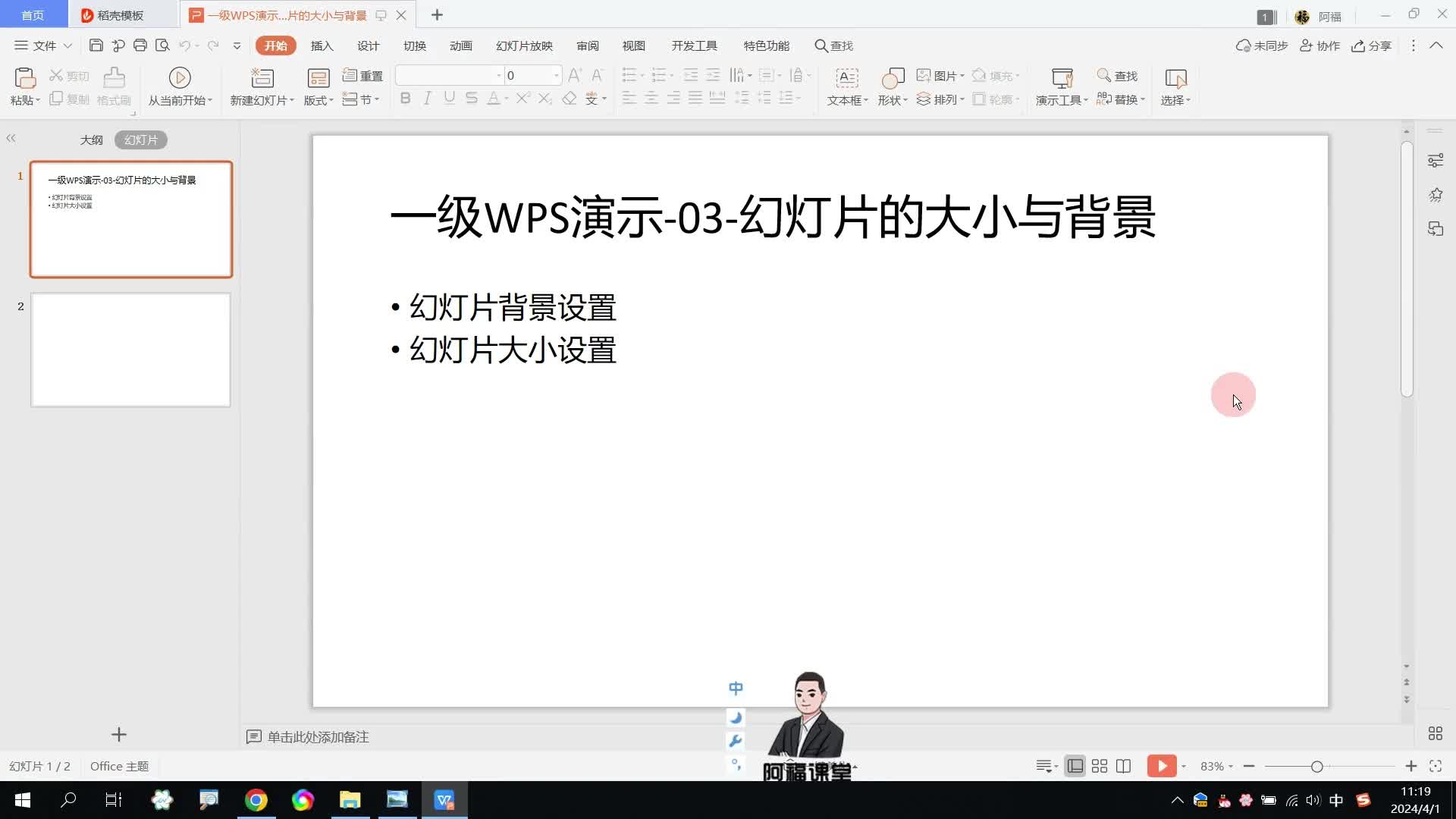Switch to the Design (设计) ribbon tab

(368, 45)
